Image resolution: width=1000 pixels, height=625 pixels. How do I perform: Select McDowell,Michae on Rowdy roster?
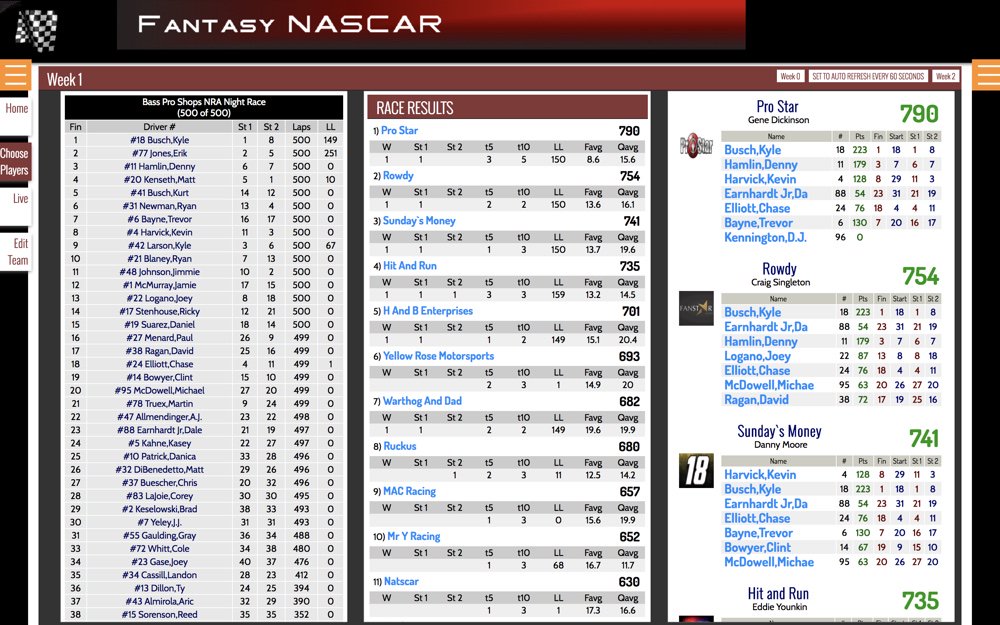[769, 385]
